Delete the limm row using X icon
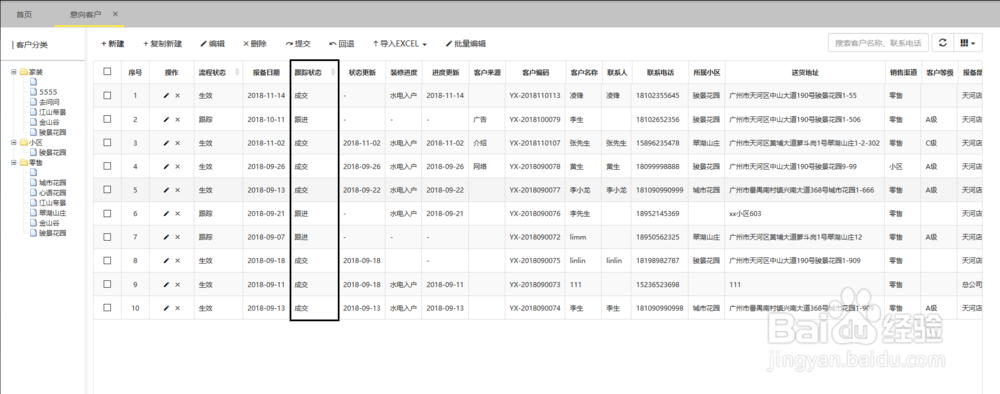Screen dimensions: 1000x394 click(x=178, y=237)
